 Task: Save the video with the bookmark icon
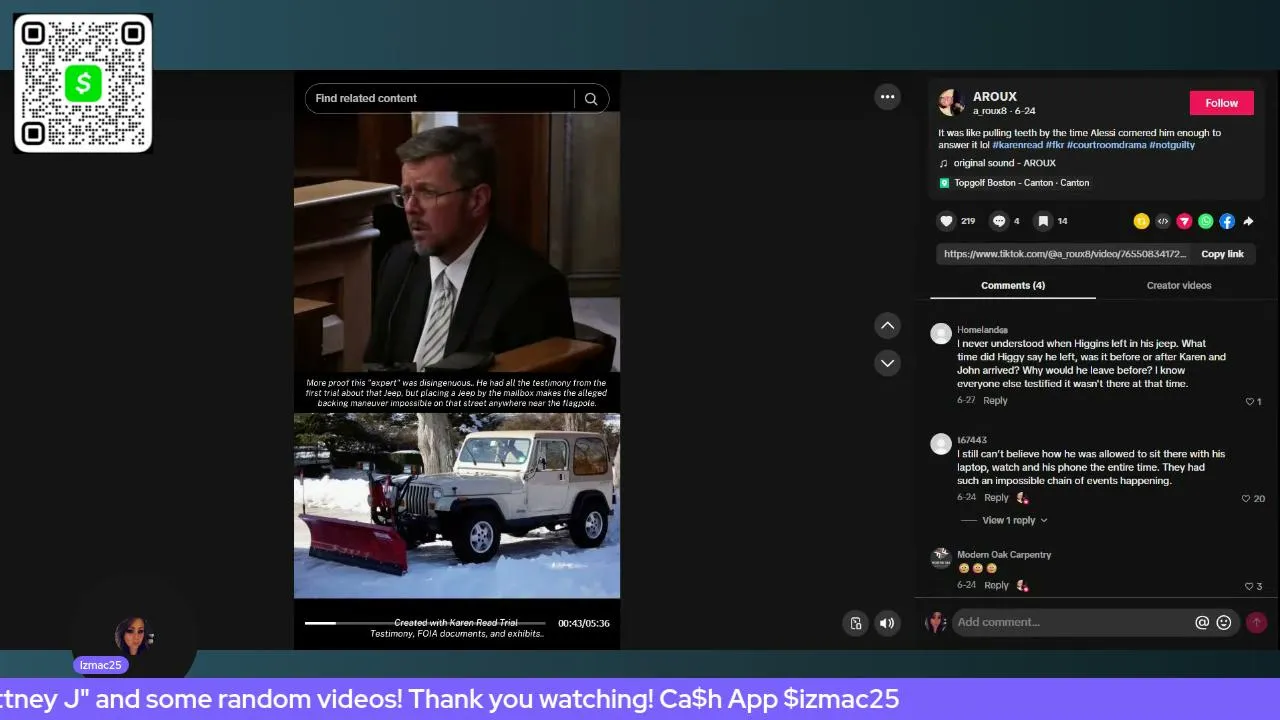(x=1043, y=221)
